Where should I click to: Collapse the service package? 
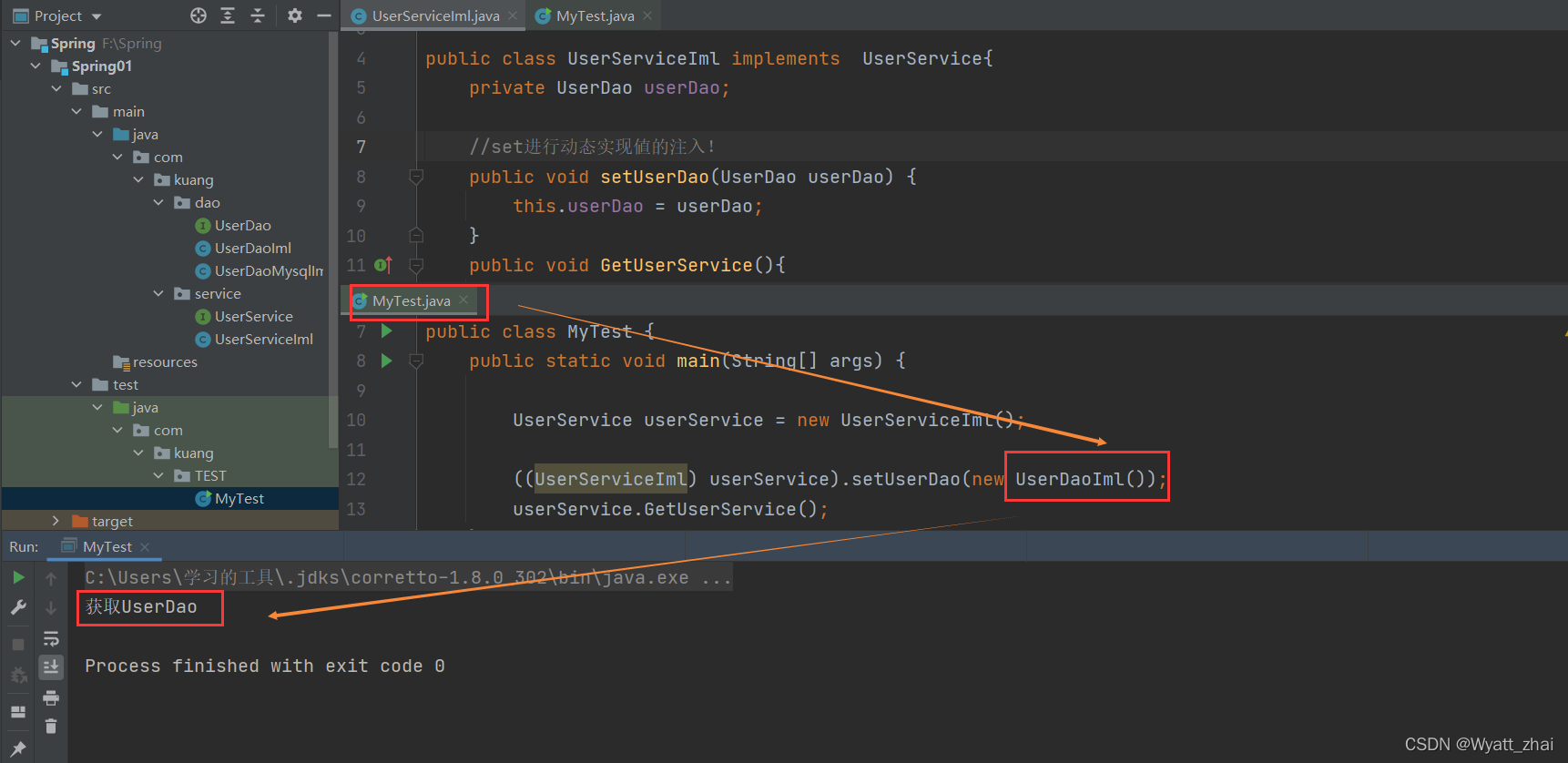tap(158, 293)
